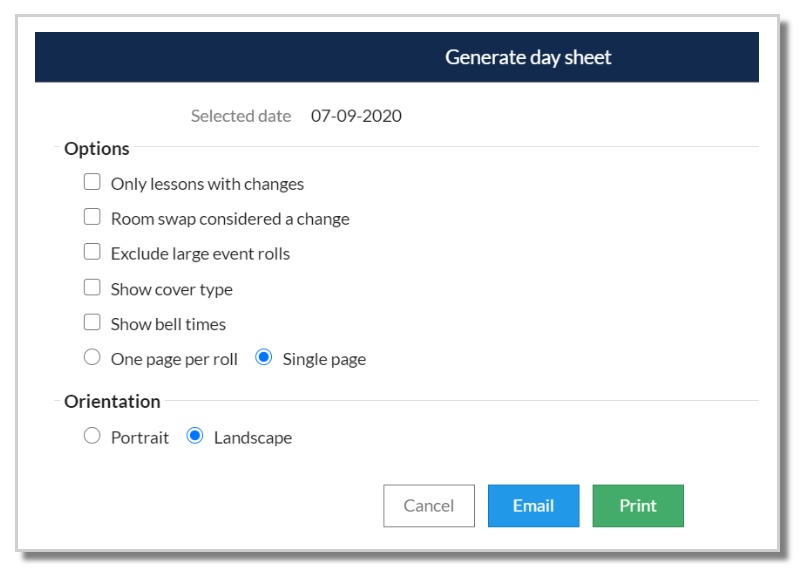This screenshot has width=798, height=571.
Task: Click the Room swap considered a change text
Action: pyautogui.click(x=230, y=219)
